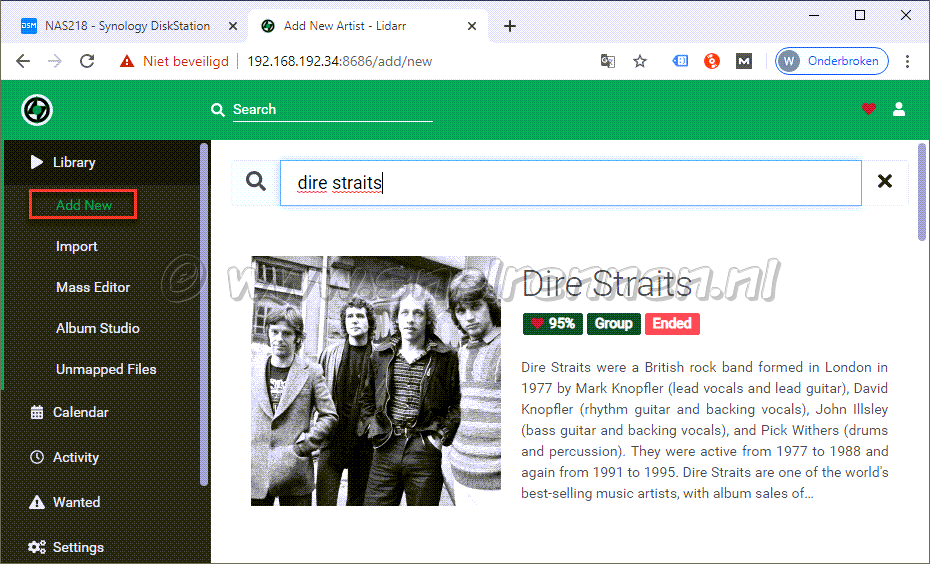
Task: Click the orange round extension icon
Action: tap(712, 61)
